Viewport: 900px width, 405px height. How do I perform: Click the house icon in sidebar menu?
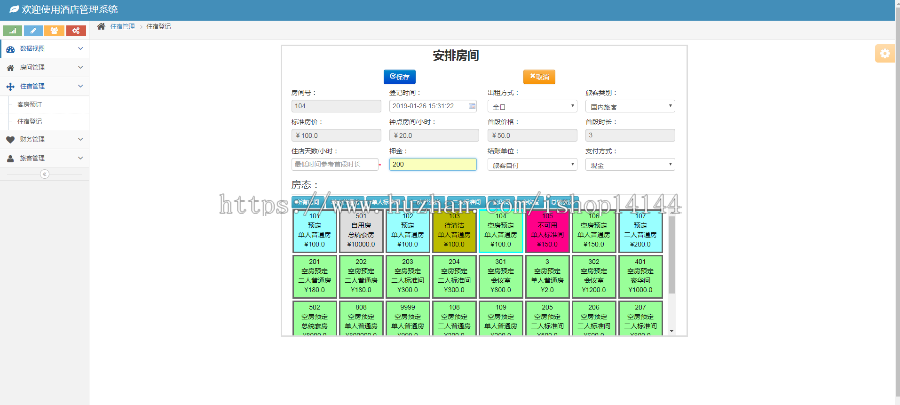click(10, 68)
